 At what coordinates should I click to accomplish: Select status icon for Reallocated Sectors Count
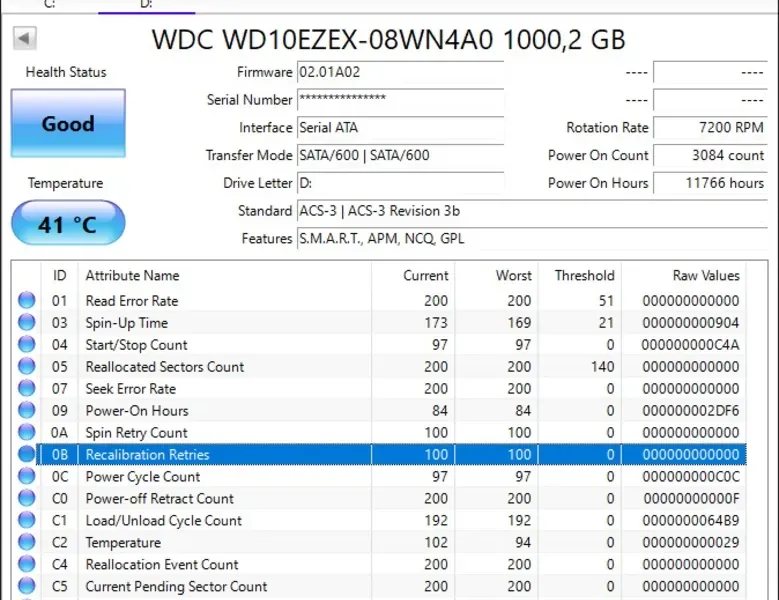(x=27, y=367)
